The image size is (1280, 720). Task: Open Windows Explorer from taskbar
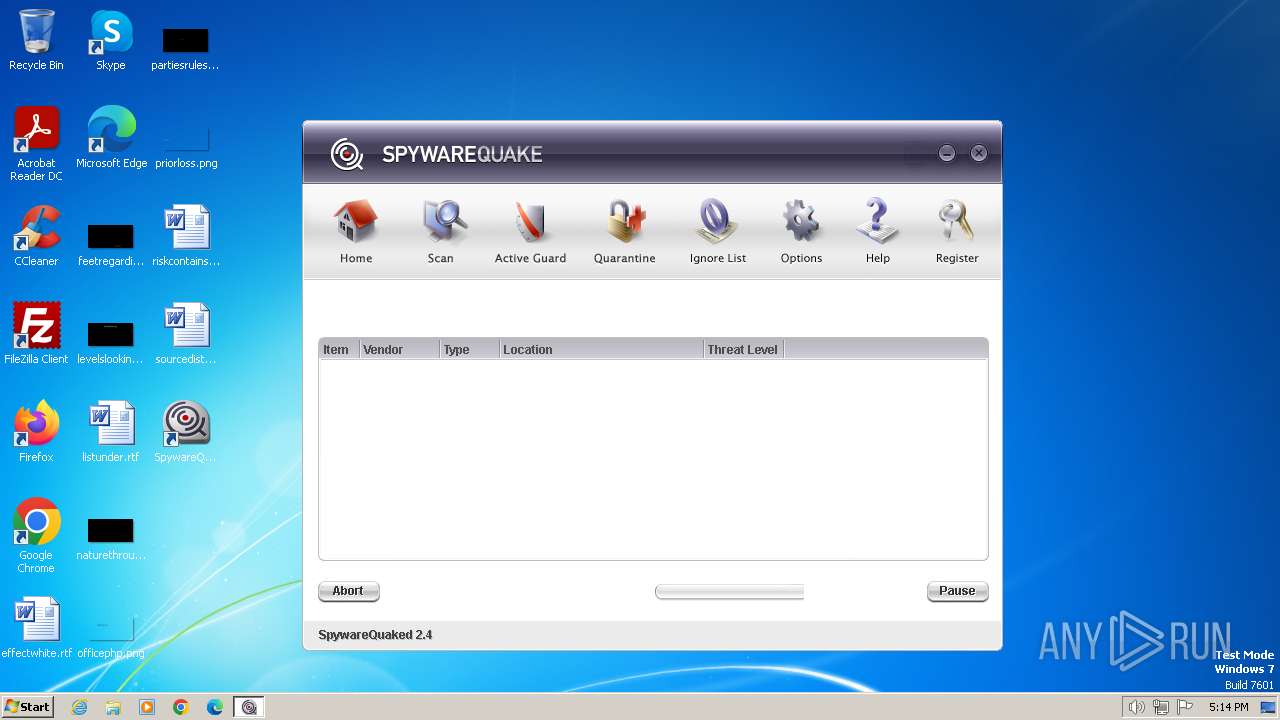click(113, 707)
